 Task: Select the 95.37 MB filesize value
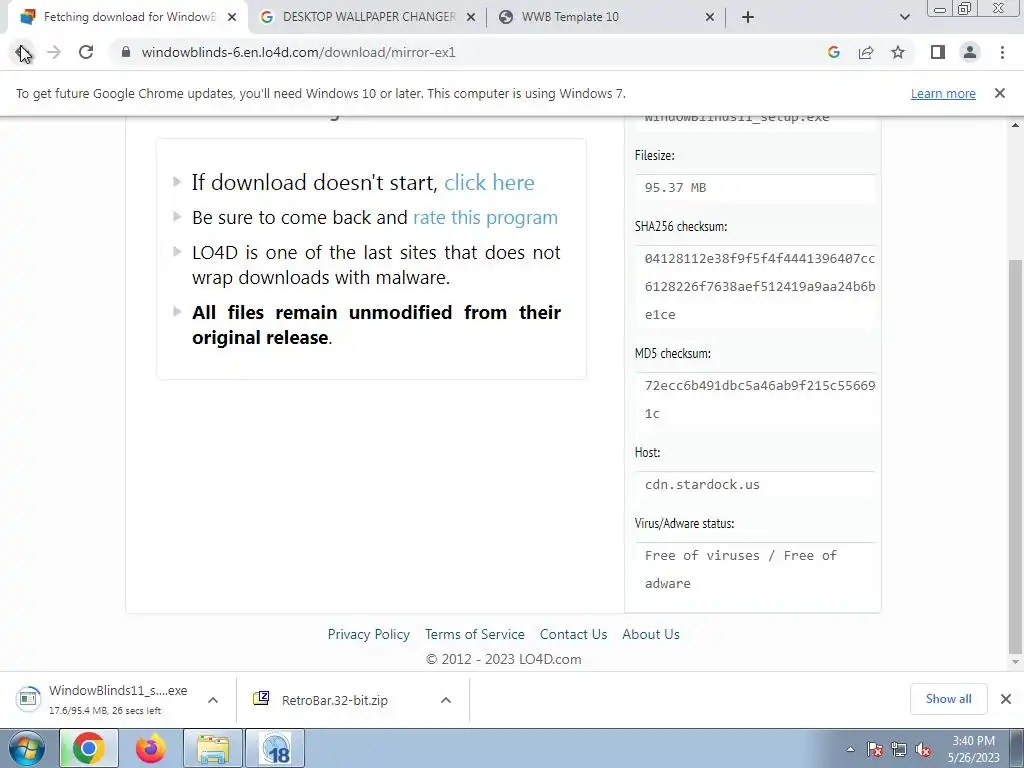click(x=675, y=187)
